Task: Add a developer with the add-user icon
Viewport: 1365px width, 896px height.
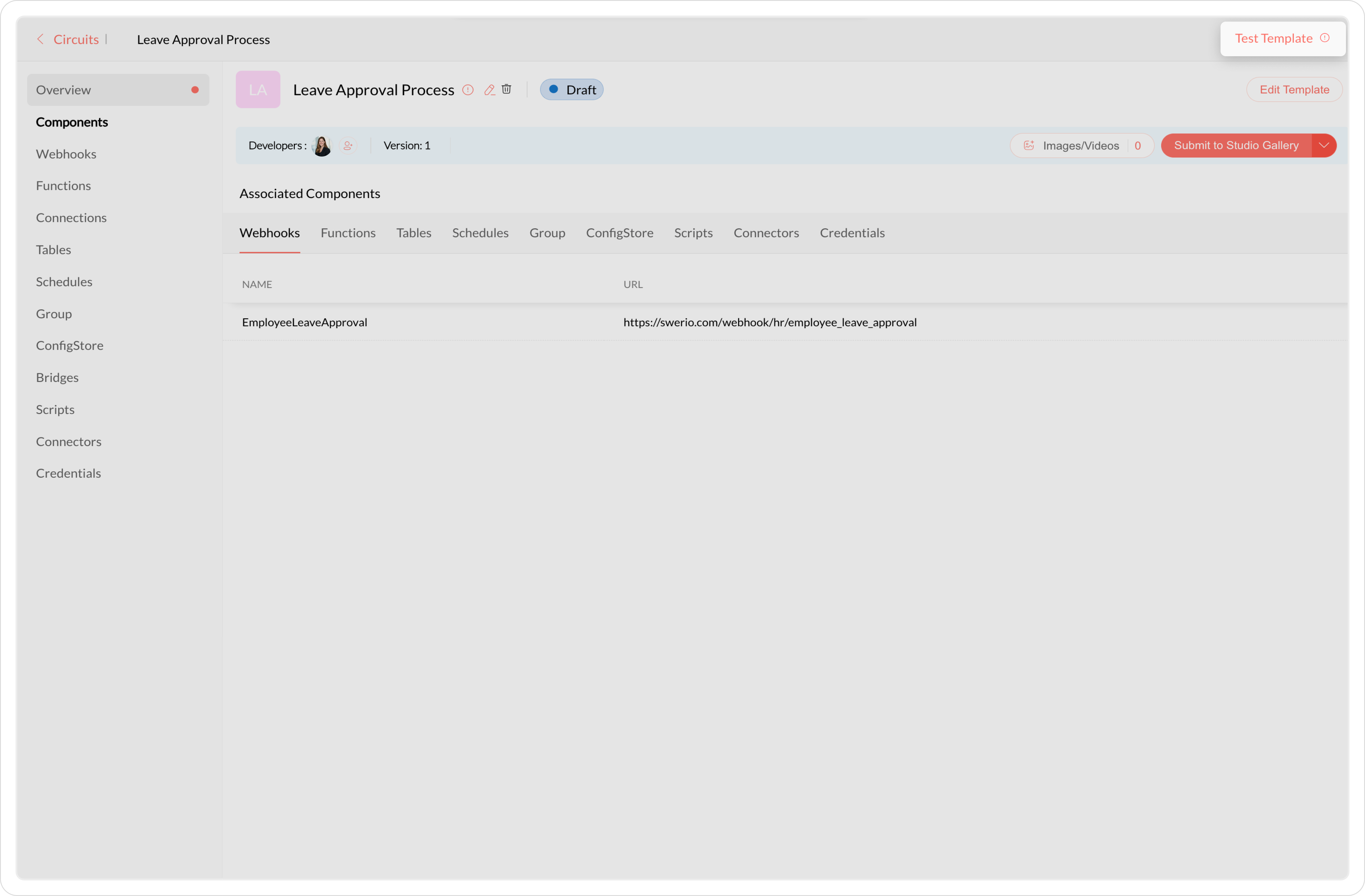Action: tap(347, 146)
